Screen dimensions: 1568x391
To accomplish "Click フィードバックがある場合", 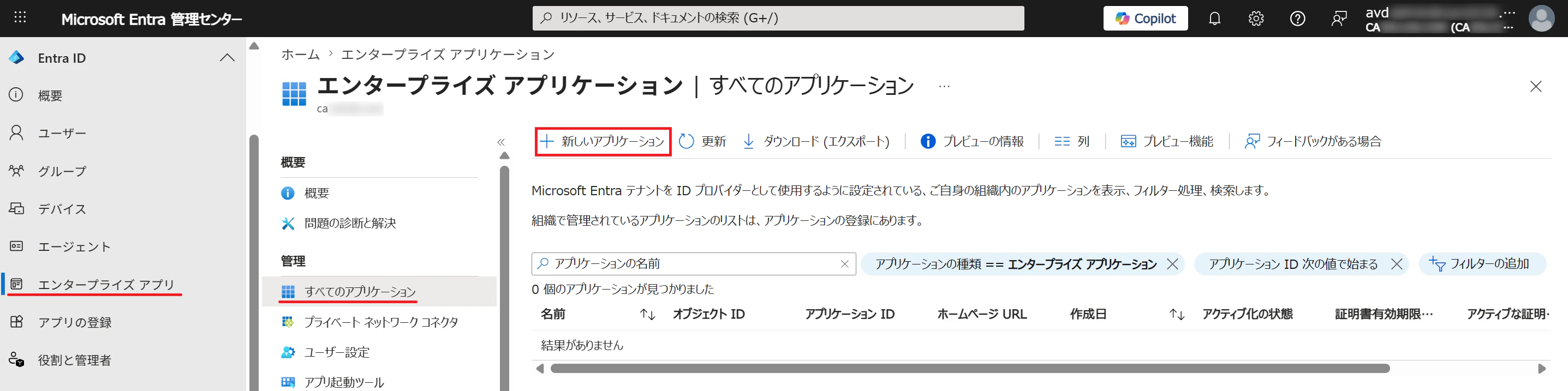I will (x=1313, y=141).
